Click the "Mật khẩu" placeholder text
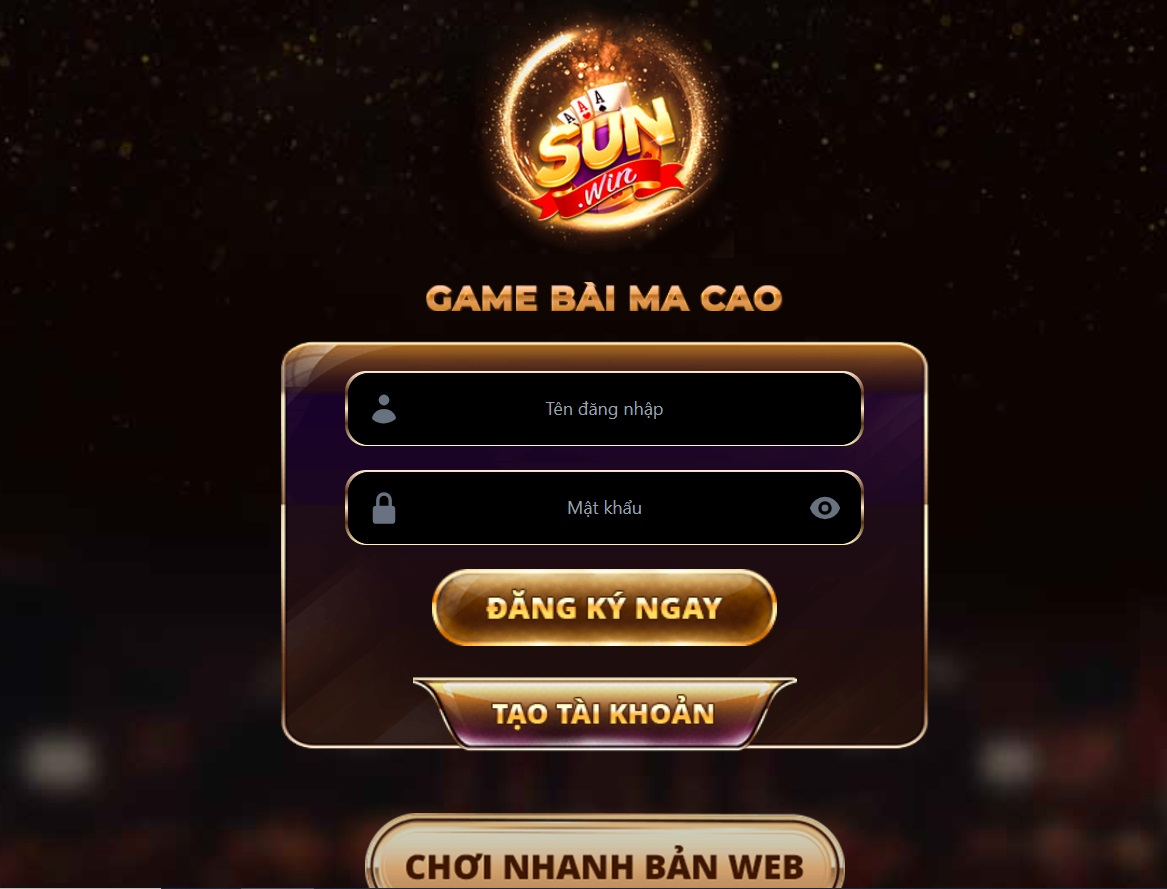This screenshot has width=1167, height=889. (604, 509)
